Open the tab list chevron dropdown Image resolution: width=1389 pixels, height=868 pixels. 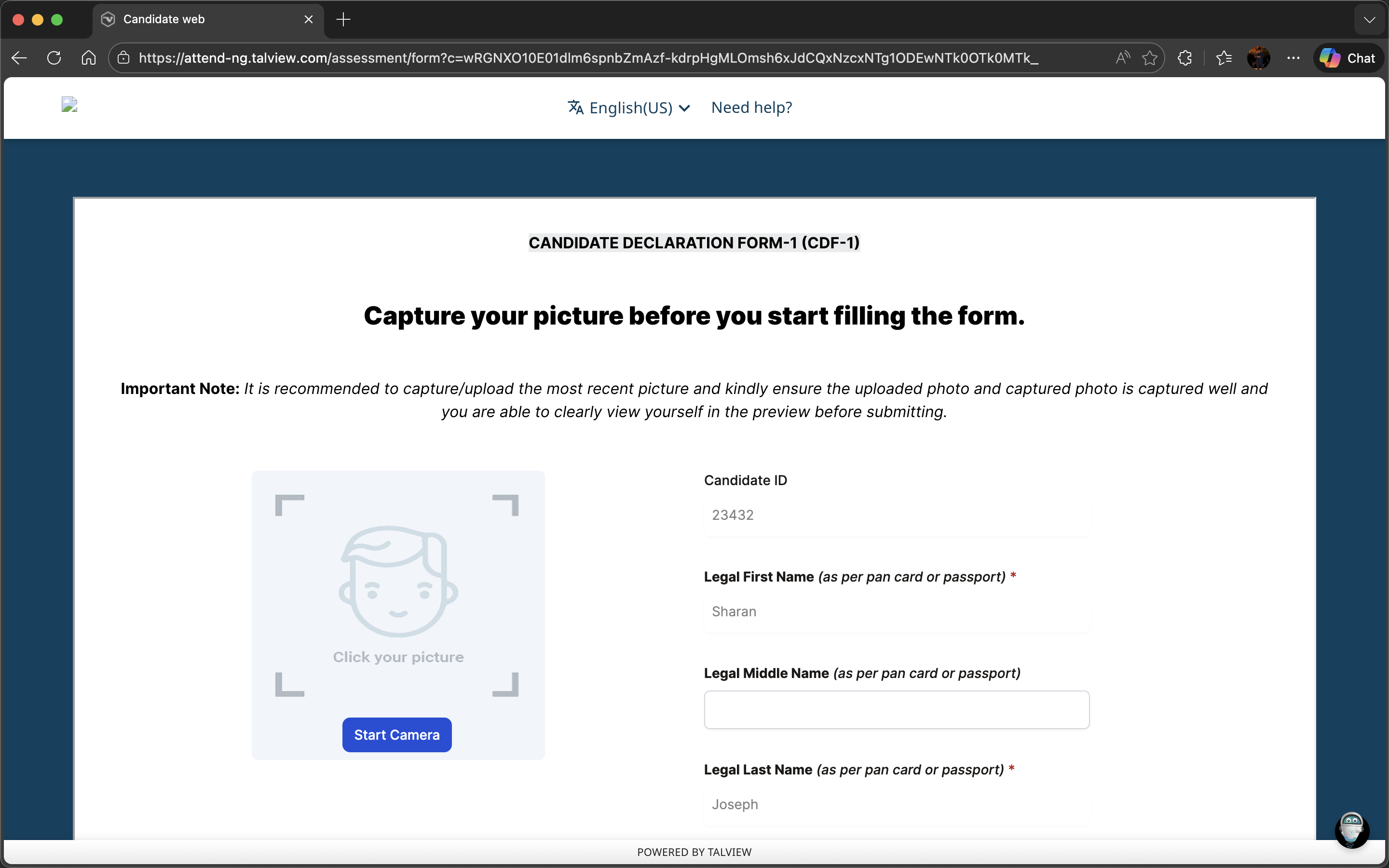(1370, 19)
